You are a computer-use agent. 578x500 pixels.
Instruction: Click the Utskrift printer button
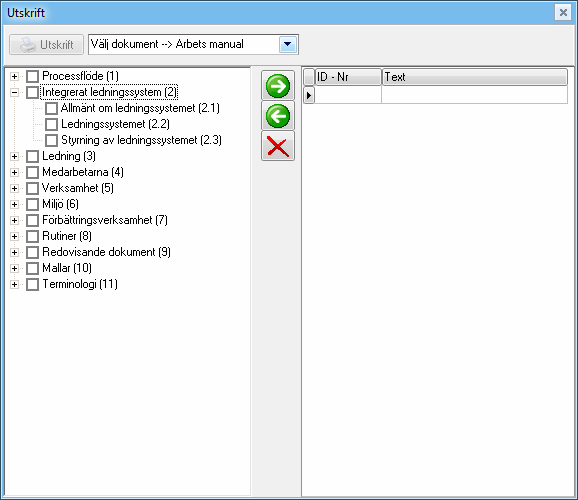click(46, 45)
